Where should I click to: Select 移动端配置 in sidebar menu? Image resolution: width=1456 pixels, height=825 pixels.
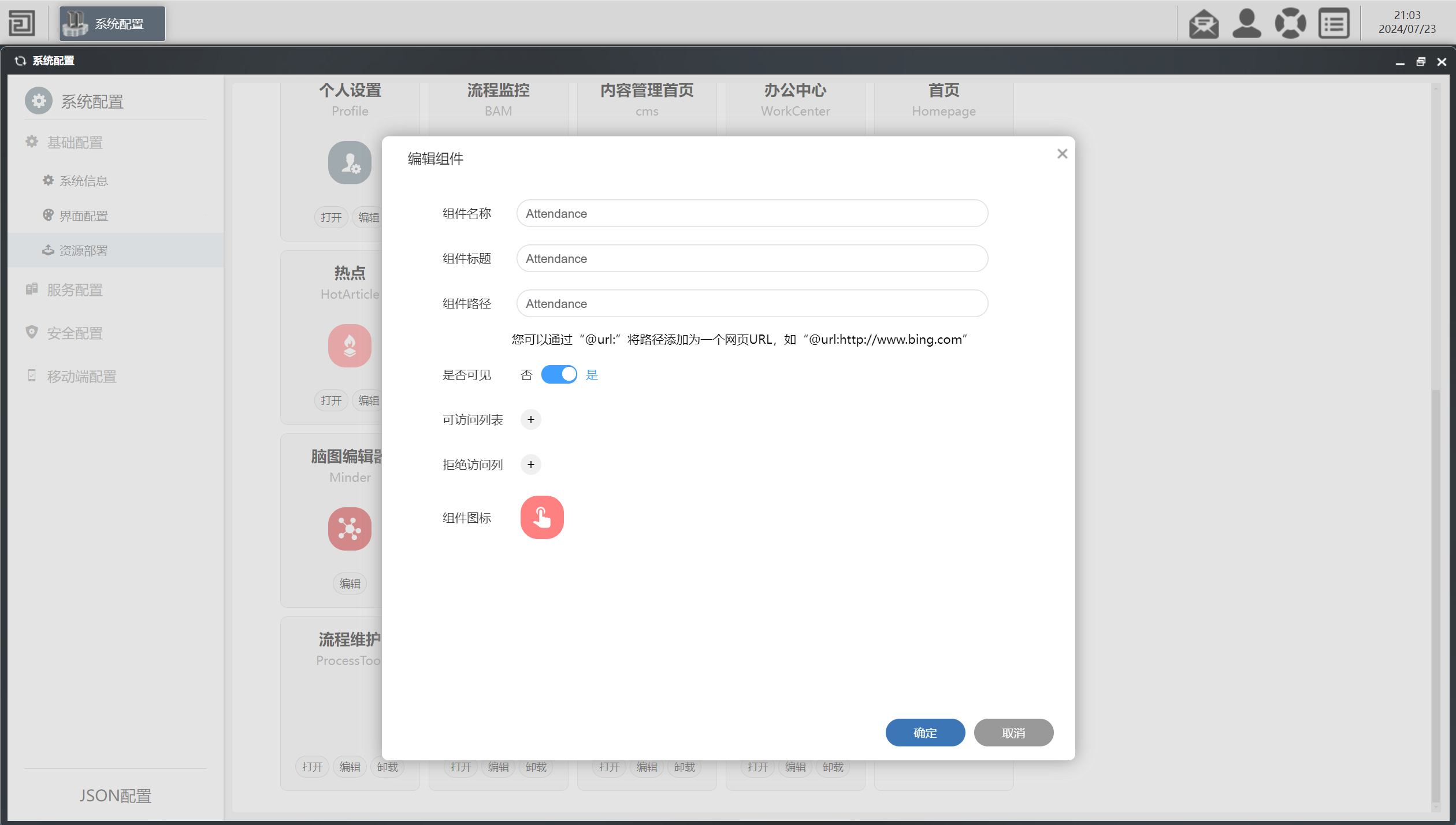pyautogui.click(x=81, y=377)
